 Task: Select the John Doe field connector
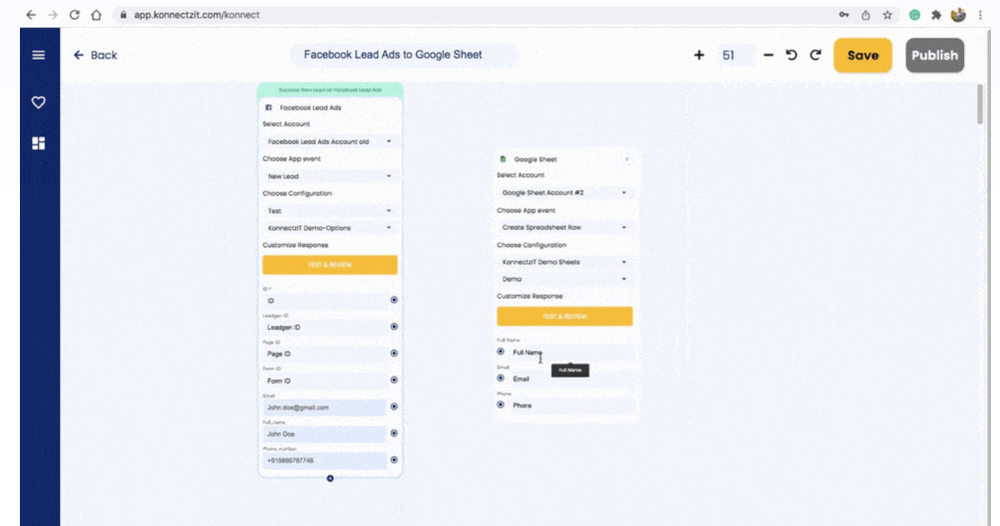click(394, 434)
